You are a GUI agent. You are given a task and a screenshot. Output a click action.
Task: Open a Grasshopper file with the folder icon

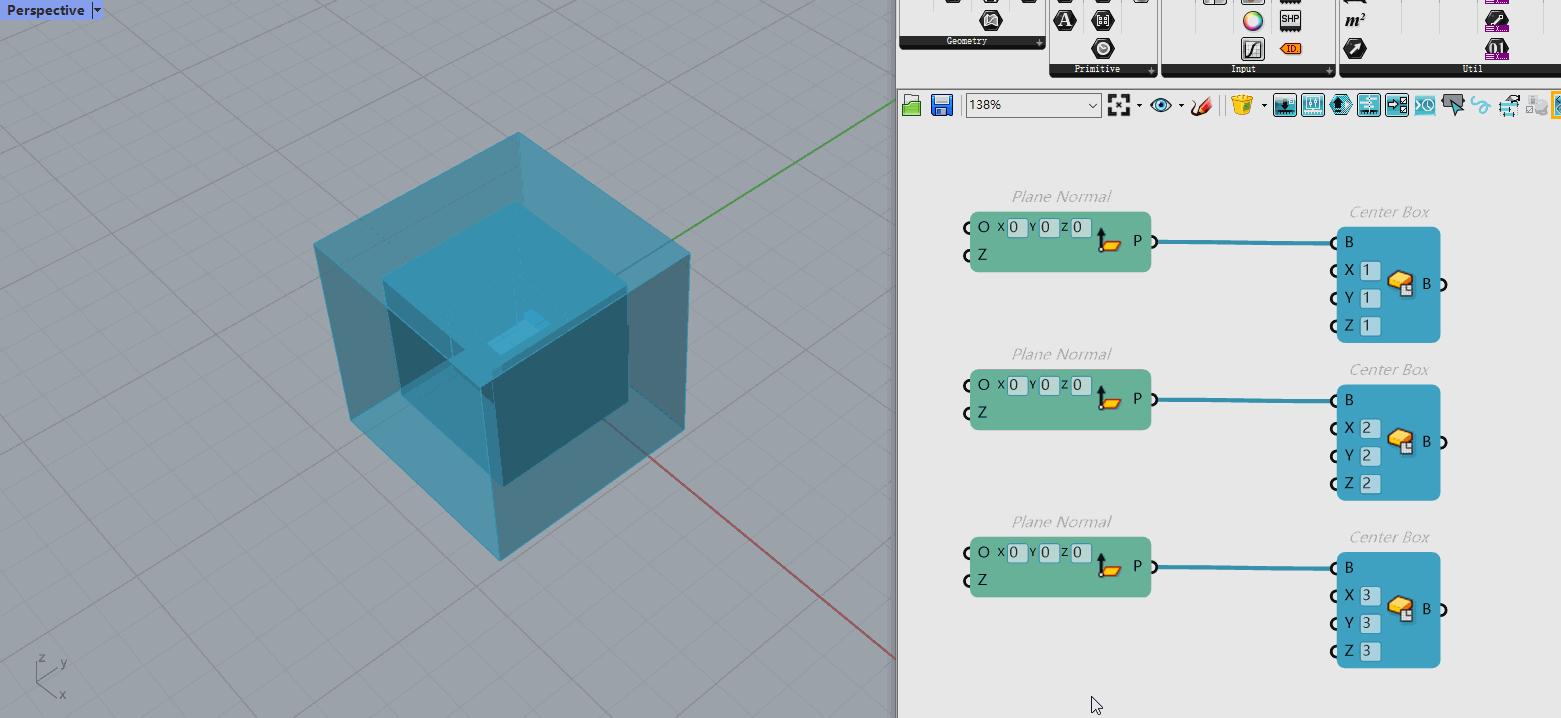coord(911,105)
